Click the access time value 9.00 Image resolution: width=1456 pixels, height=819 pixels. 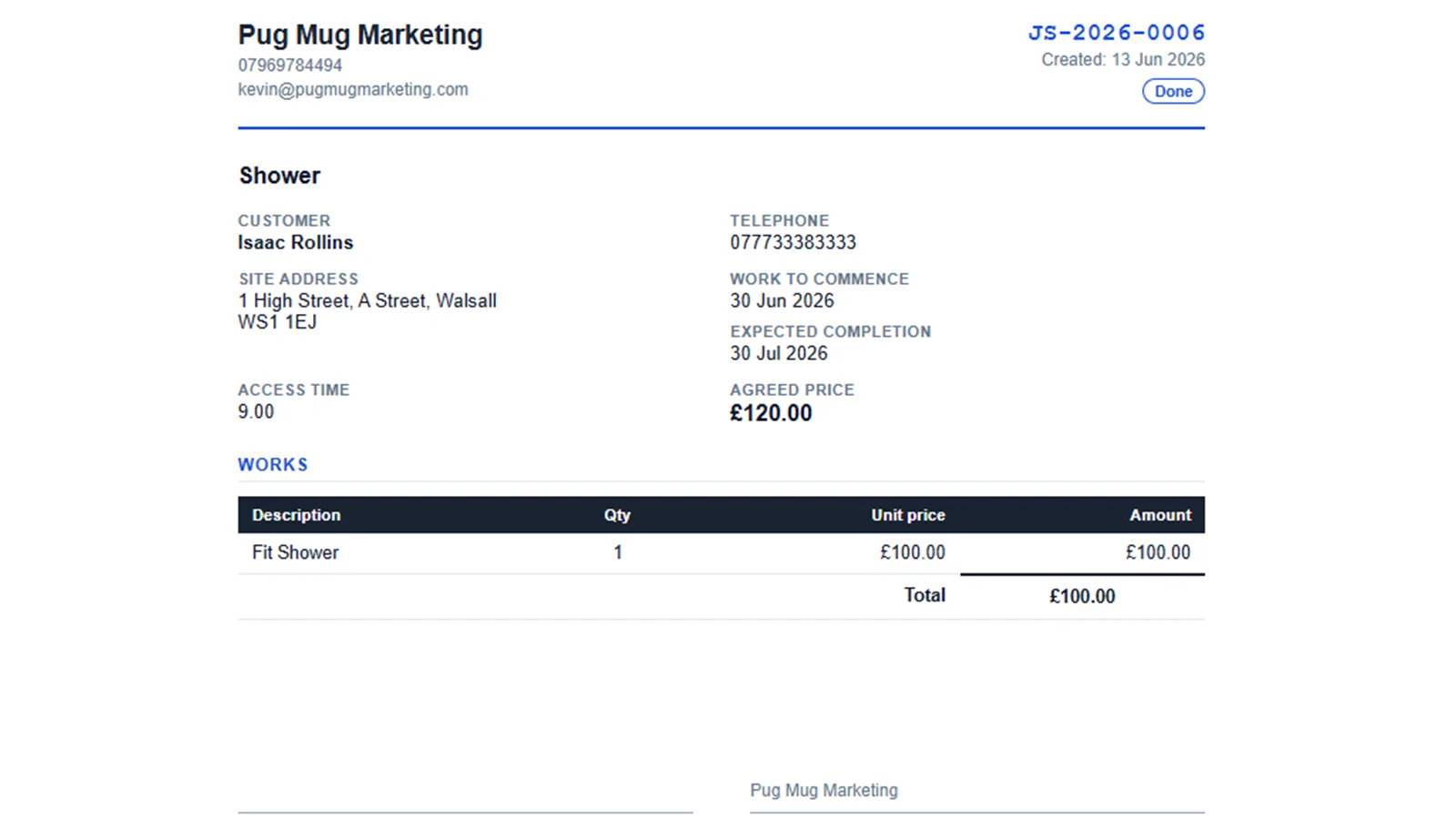[x=256, y=411]
